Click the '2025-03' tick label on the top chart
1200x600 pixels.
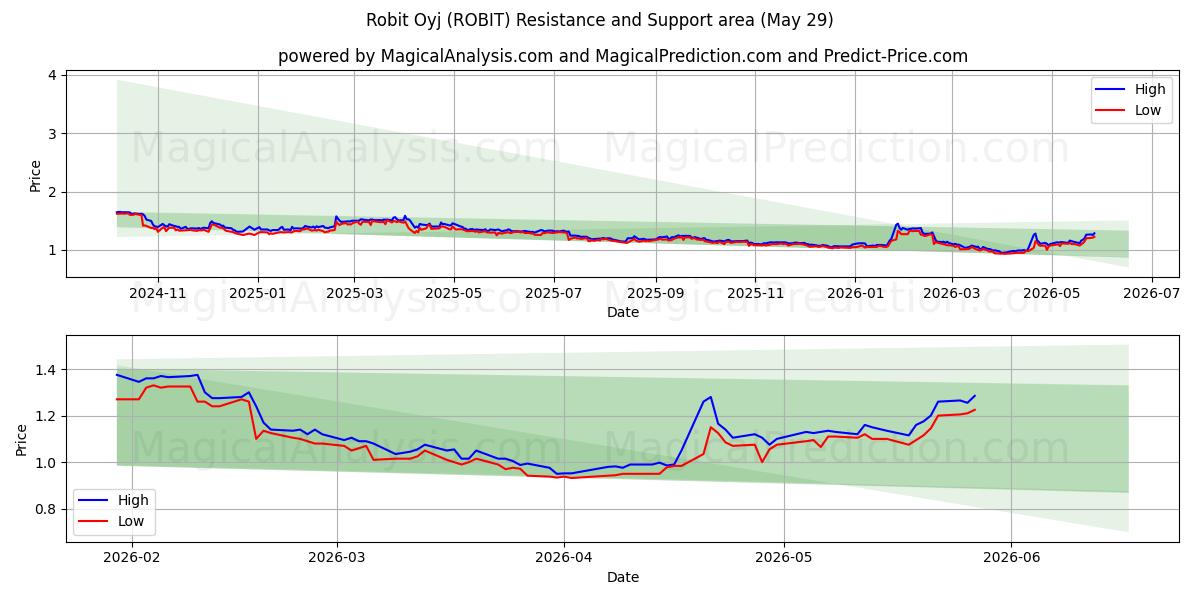[x=355, y=293]
